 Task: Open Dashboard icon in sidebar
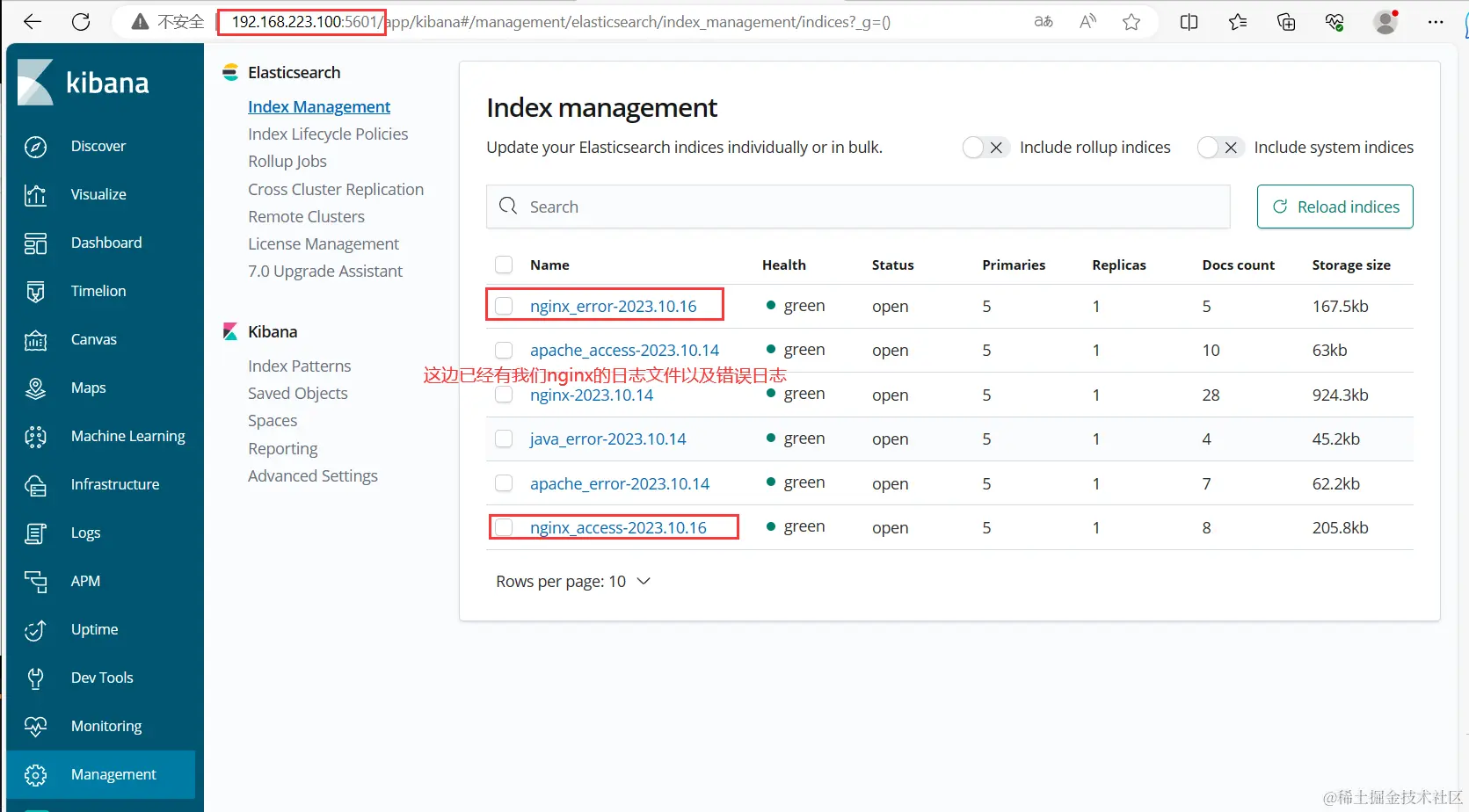click(35, 243)
